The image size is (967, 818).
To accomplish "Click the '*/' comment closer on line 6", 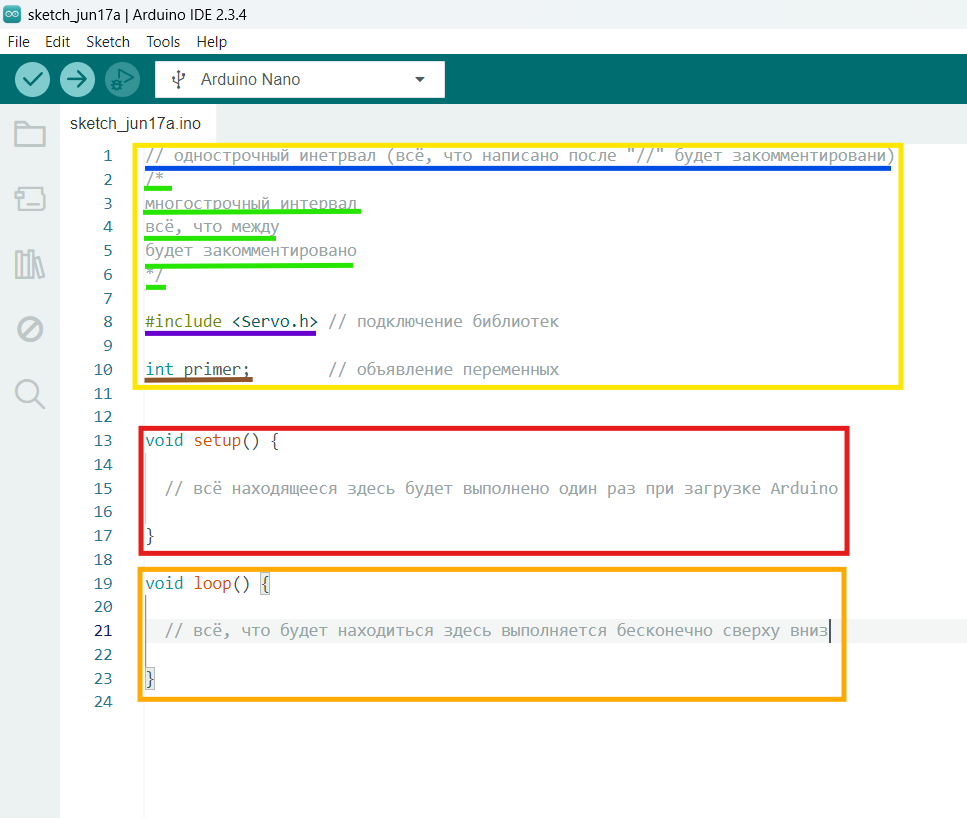I will point(154,274).
